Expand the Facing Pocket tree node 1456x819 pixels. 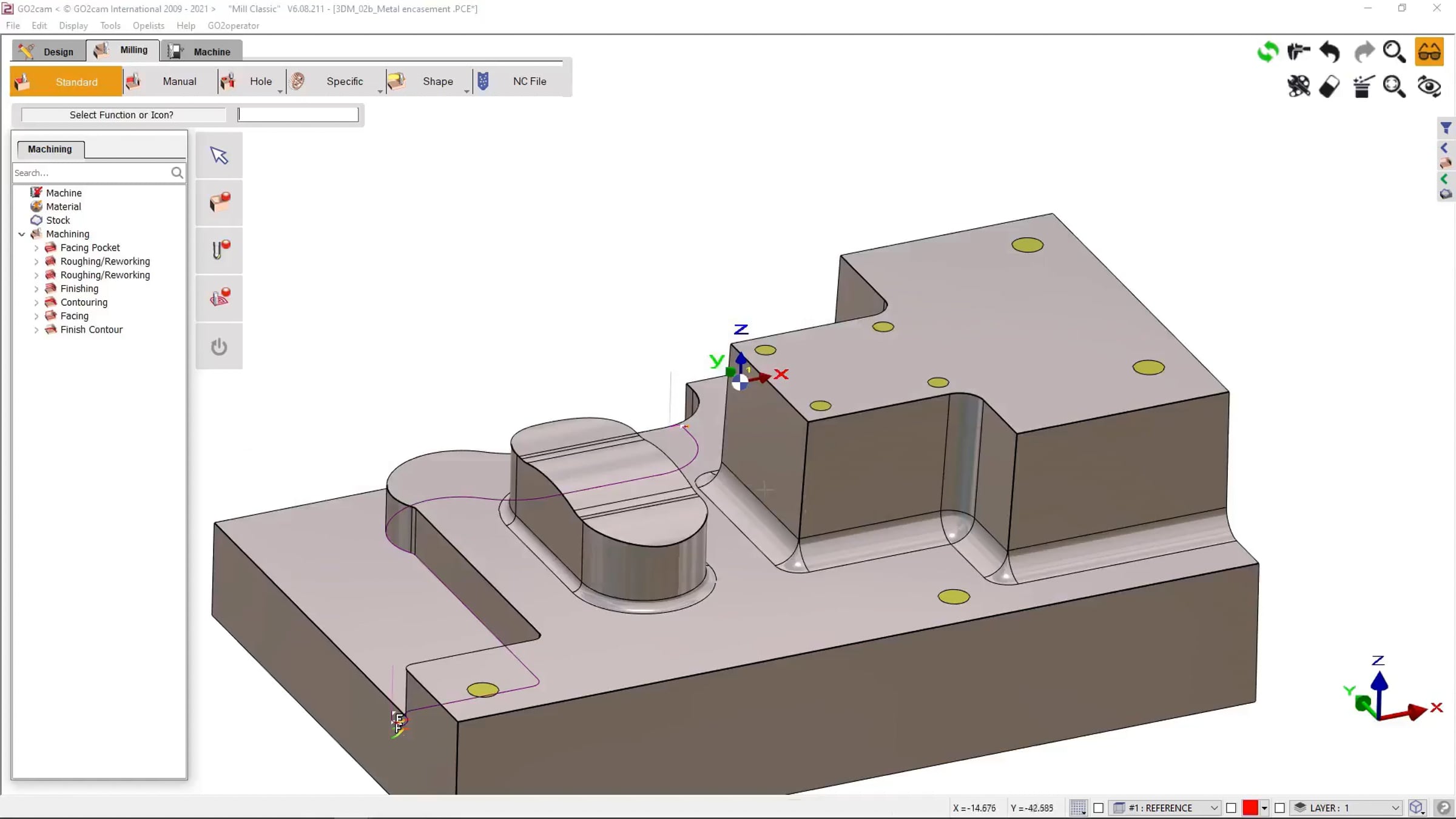point(36,248)
